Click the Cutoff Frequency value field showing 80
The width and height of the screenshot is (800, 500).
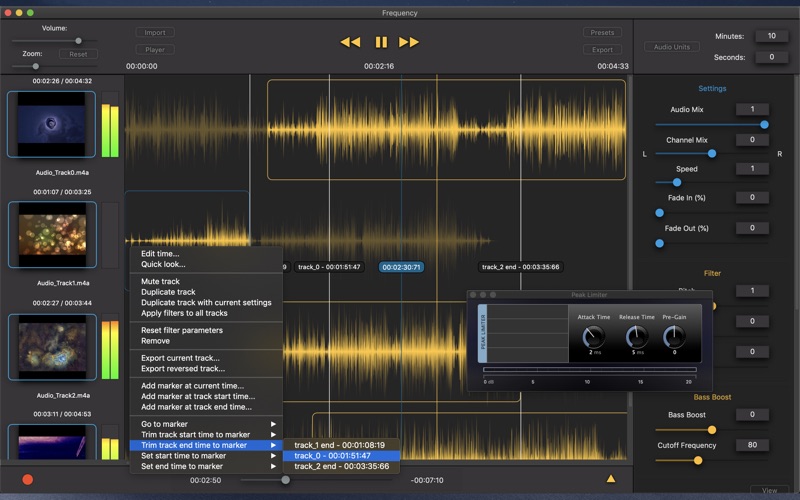(x=752, y=445)
